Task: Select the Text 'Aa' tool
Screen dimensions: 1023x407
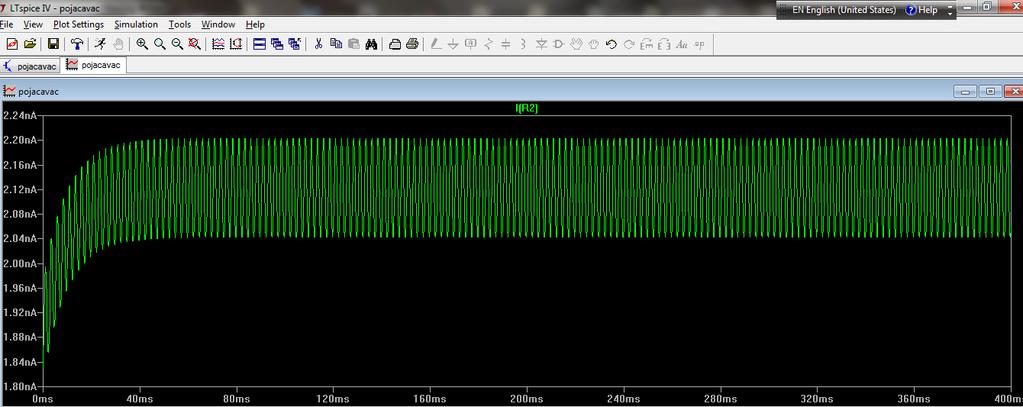Action: [x=682, y=44]
